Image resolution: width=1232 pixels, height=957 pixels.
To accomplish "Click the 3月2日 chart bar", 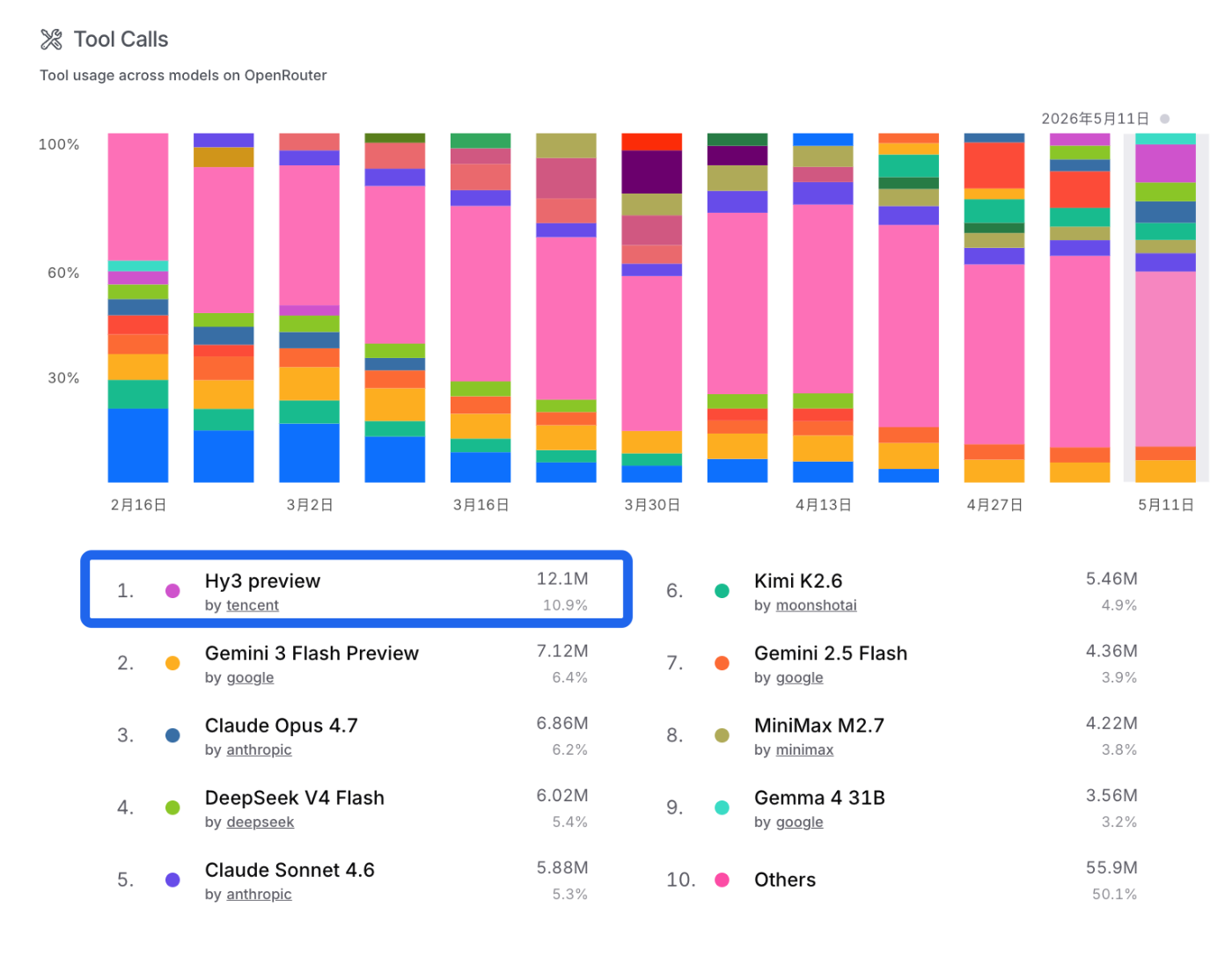I will [309, 308].
